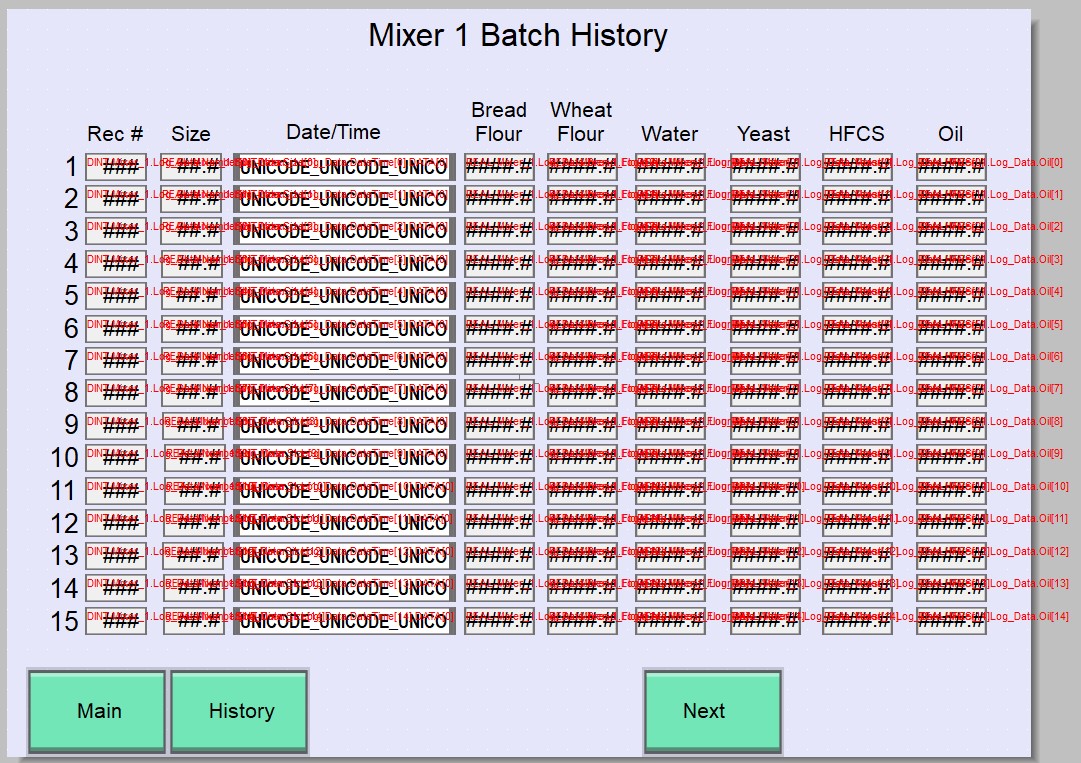Select the Water value in row 6
Screen dimensions: 1081x763
click(x=670, y=329)
